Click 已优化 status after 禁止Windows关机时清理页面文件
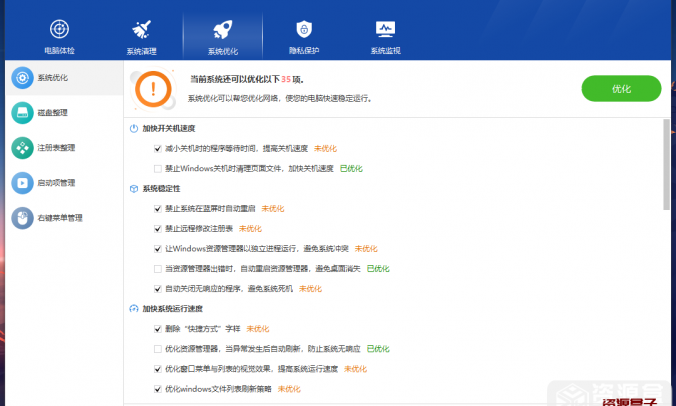676x406 pixels. [351, 169]
